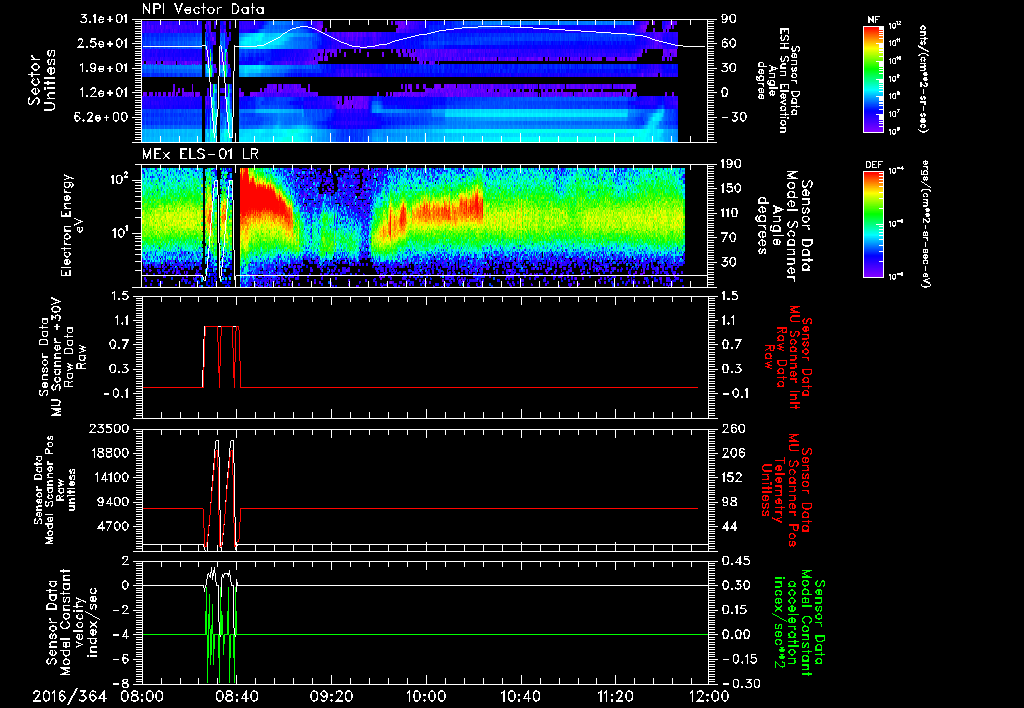The width and height of the screenshot is (1024, 708).
Task: Click the 08:00 time axis label
Action: point(142,696)
